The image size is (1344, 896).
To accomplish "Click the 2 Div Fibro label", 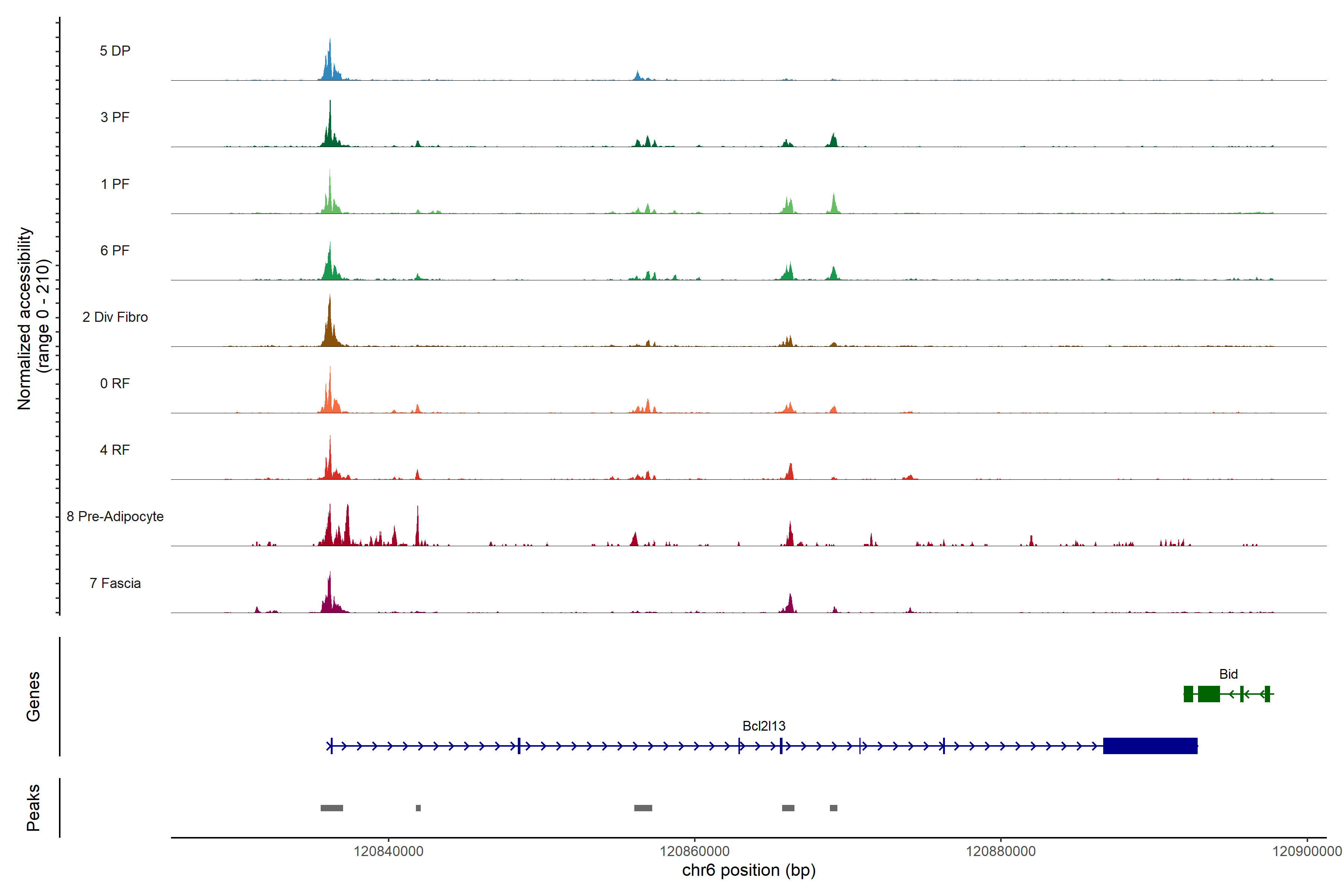I will click(115, 317).
